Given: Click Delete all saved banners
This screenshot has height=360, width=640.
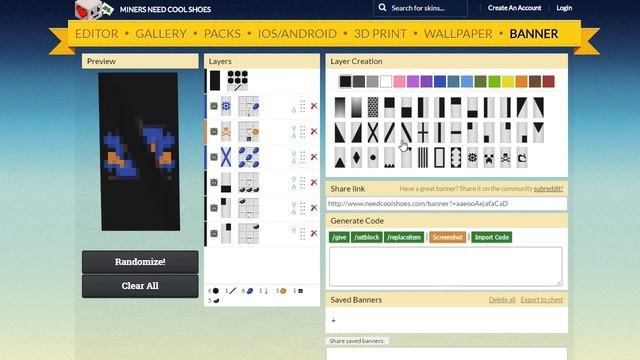Looking at the screenshot, I should (x=502, y=300).
